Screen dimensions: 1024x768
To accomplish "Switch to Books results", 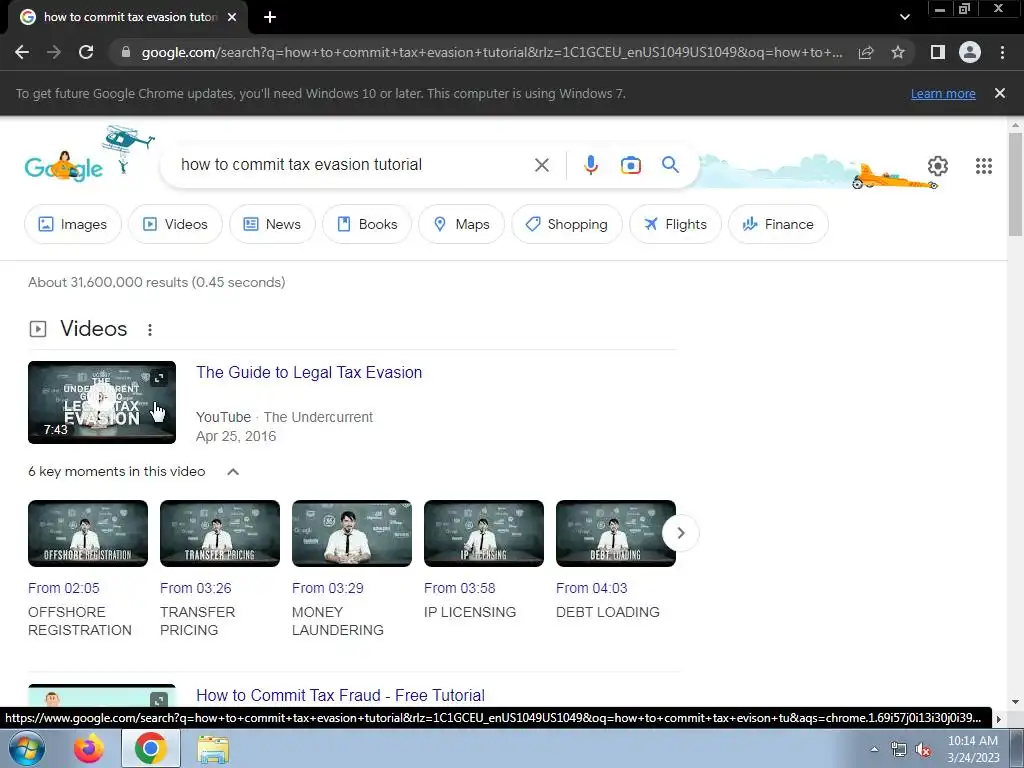I will pos(367,224).
